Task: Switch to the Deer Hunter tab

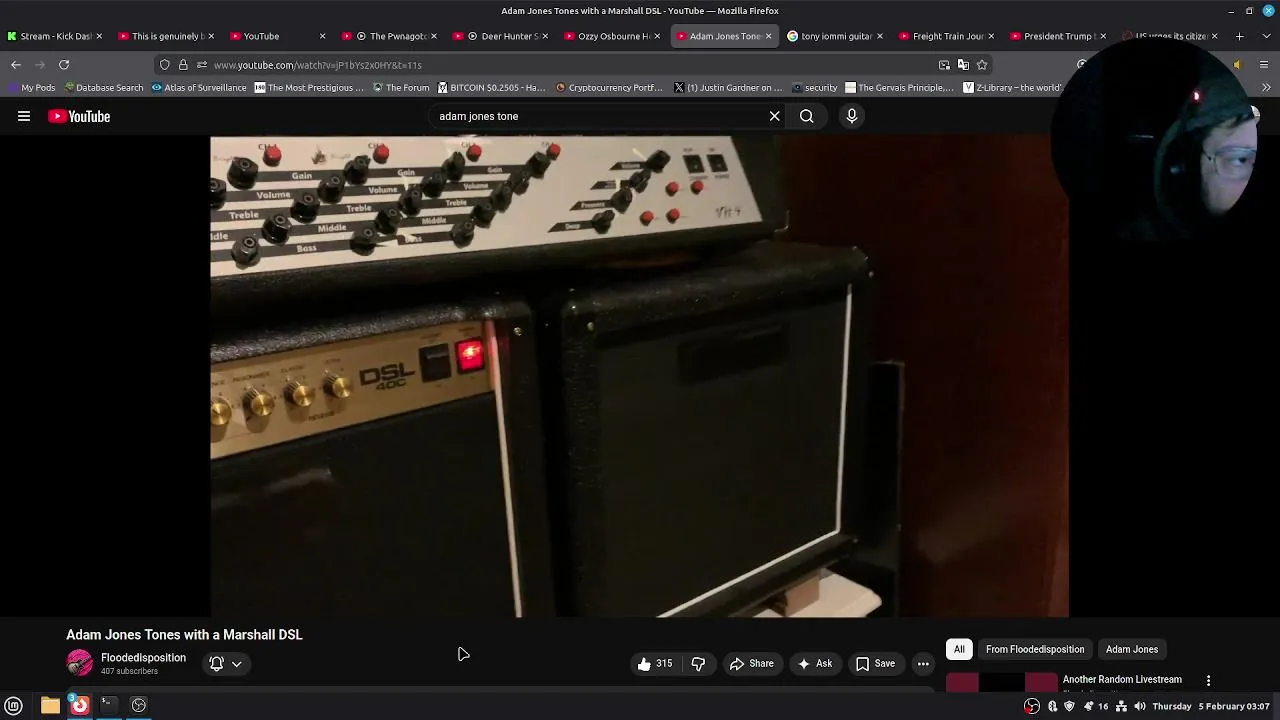Action: 501,36
